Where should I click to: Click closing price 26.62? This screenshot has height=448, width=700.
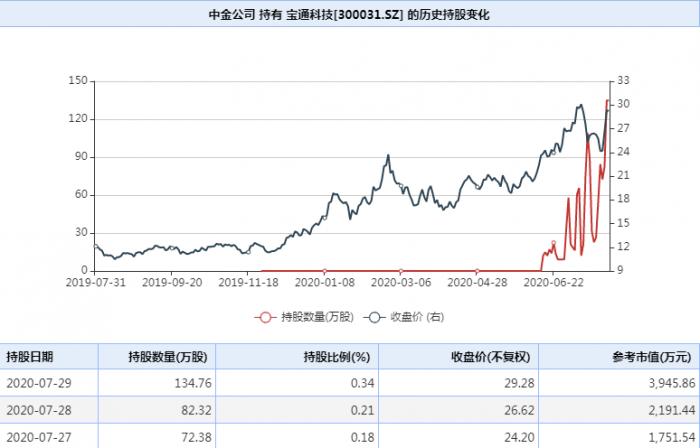(519, 410)
